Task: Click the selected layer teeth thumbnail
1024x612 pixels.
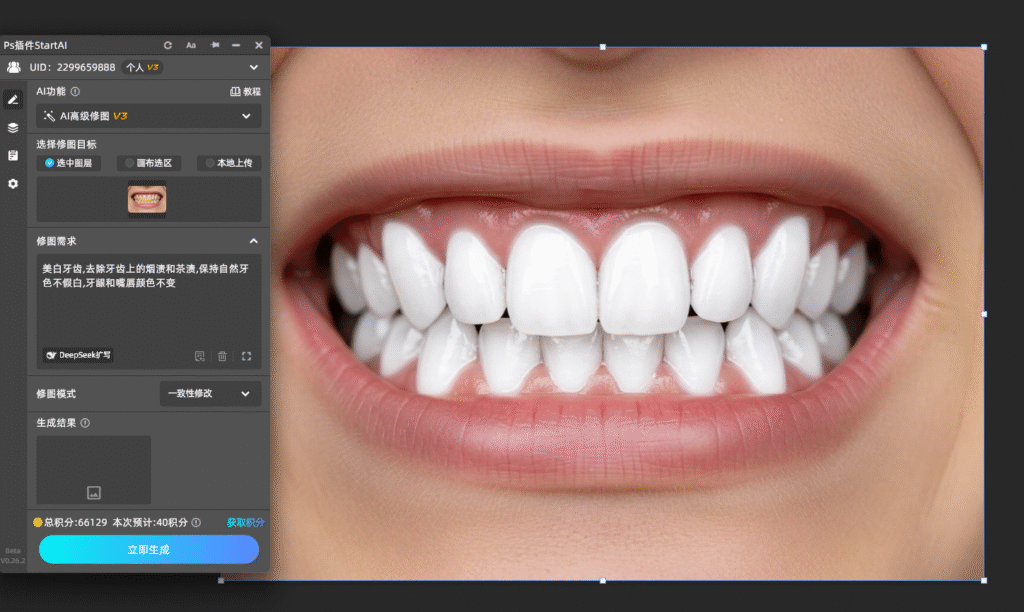Action: click(147, 199)
